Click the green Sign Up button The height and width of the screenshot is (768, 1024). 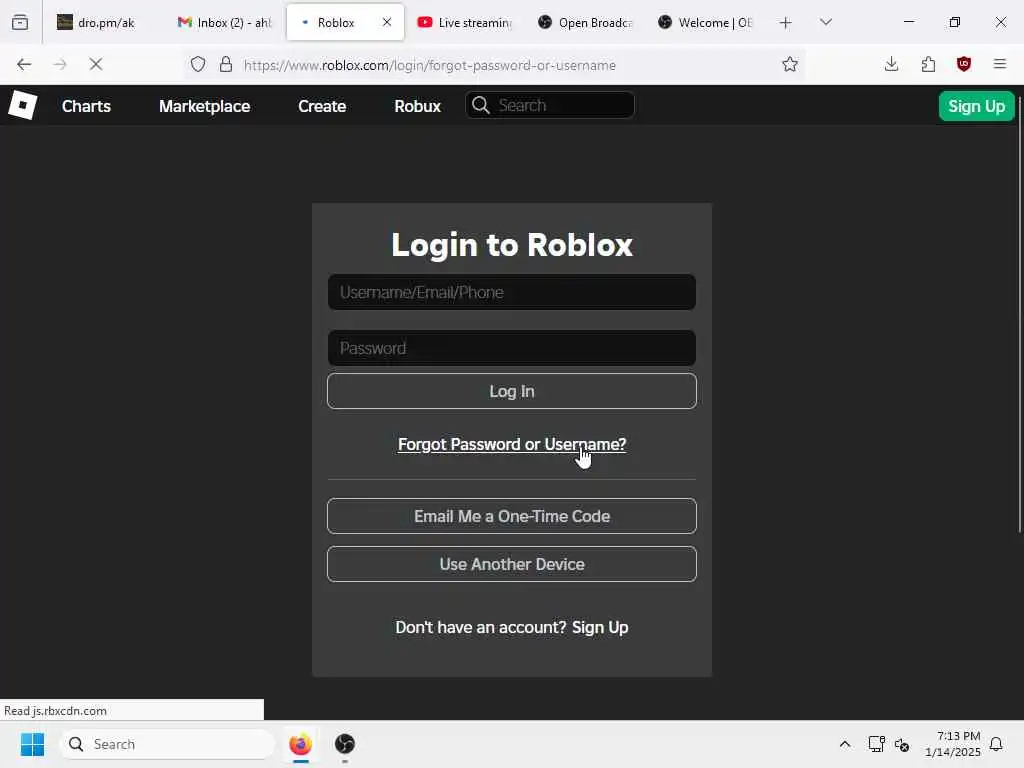click(976, 106)
